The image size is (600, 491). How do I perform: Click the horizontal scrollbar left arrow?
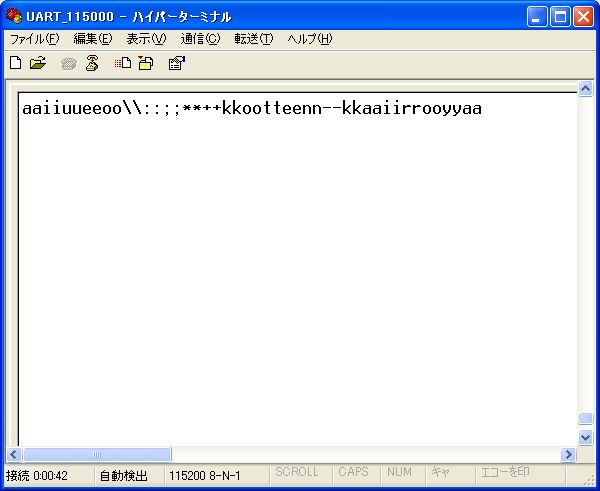(x=14, y=454)
